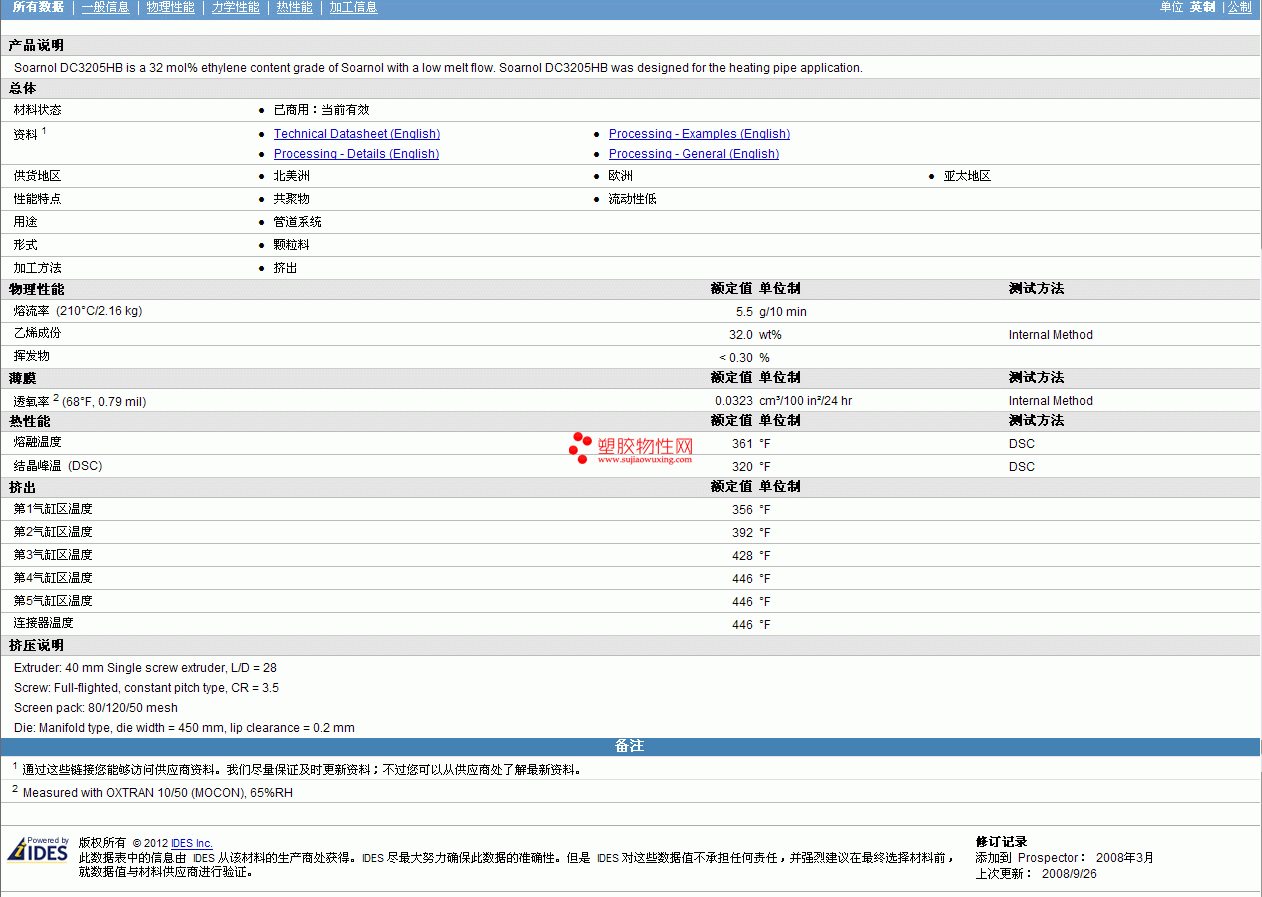Click the Die Manifold type line

click(184, 728)
